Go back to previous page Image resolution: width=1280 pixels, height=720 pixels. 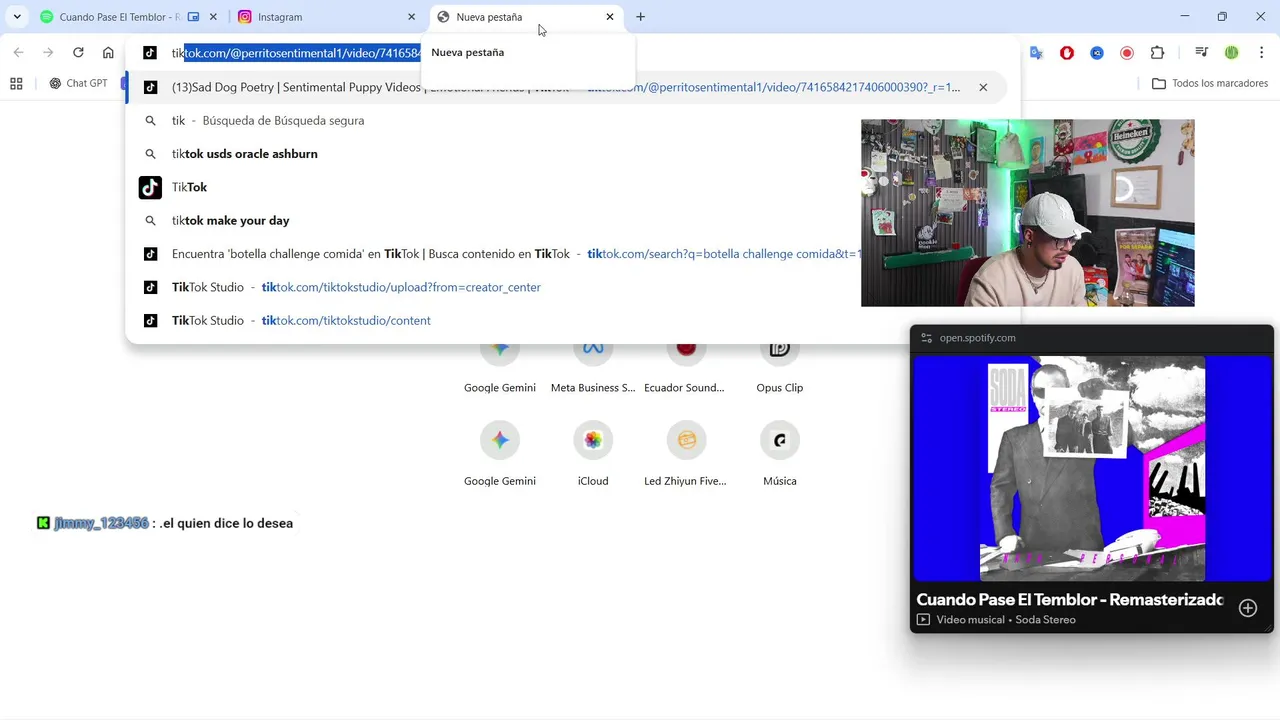[x=18, y=52]
